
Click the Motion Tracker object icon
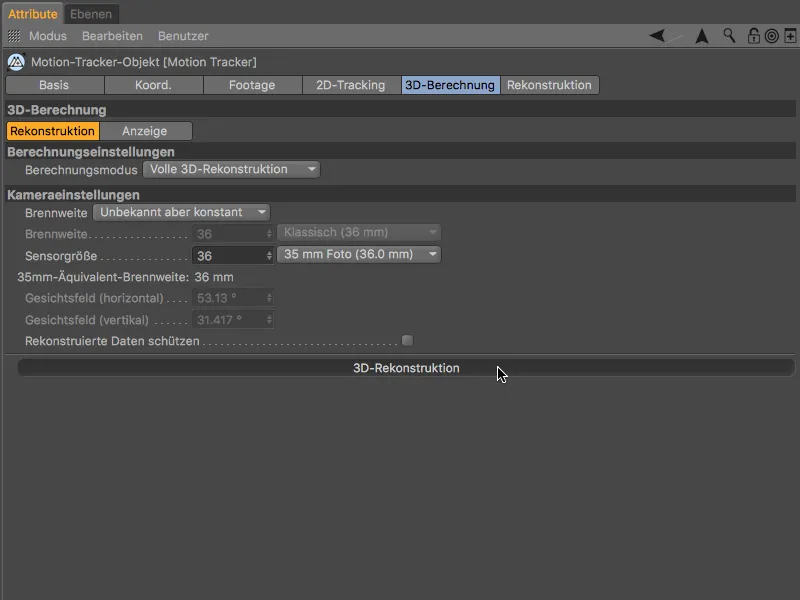pos(16,62)
